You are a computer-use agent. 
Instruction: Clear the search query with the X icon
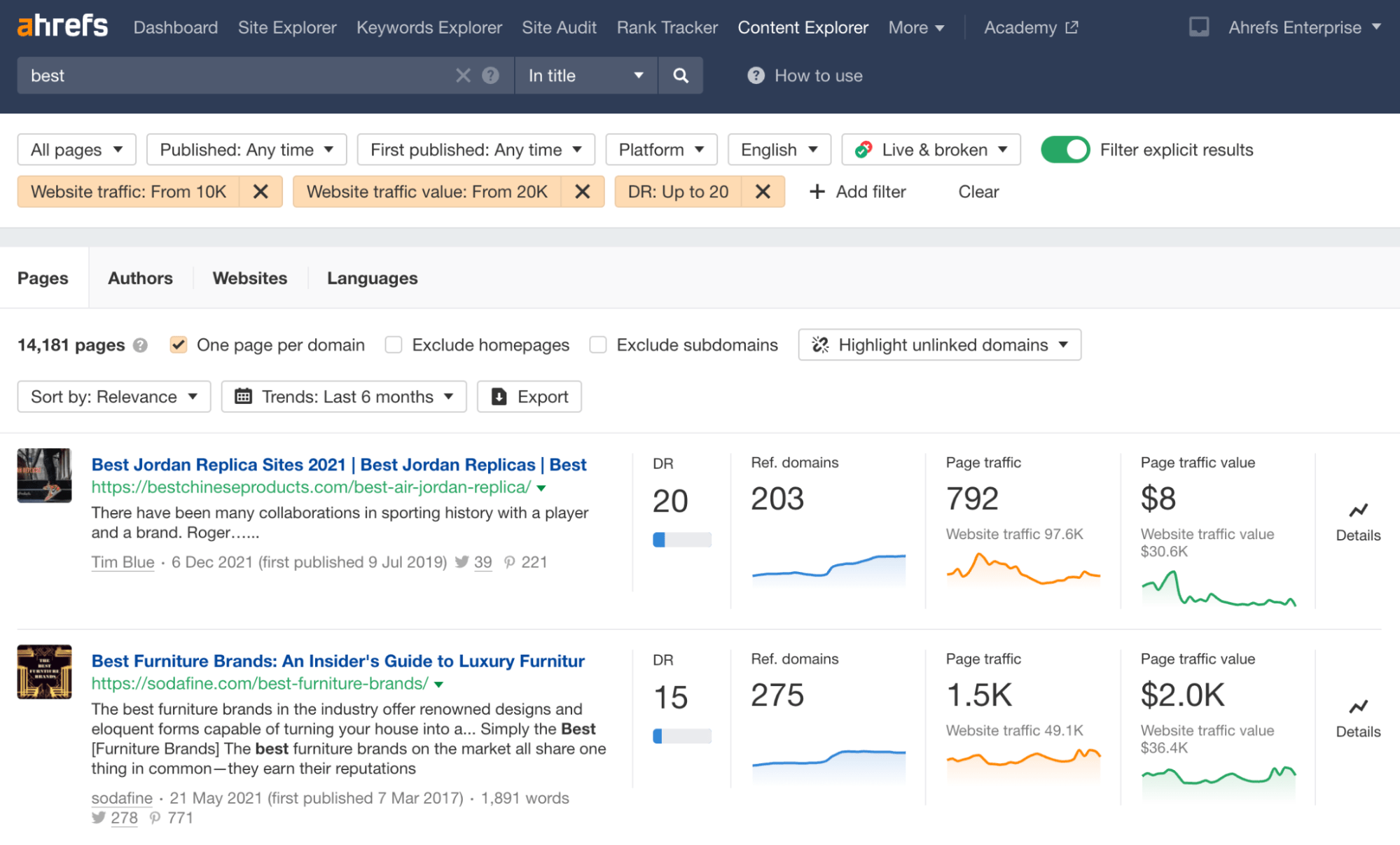coord(463,75)
